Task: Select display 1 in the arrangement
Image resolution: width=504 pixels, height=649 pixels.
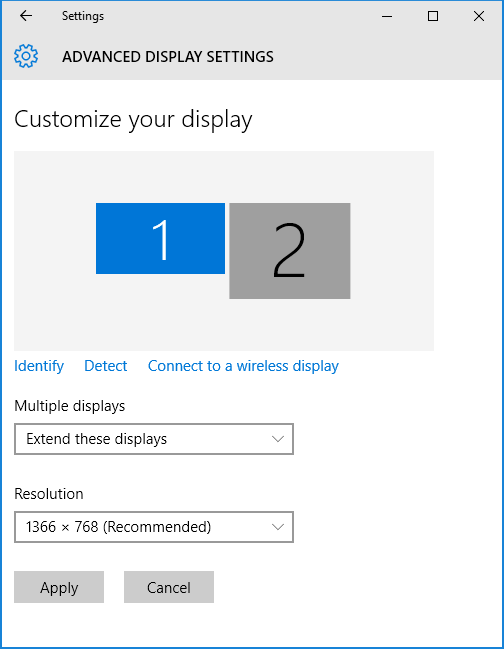Action: pos(161,238)
